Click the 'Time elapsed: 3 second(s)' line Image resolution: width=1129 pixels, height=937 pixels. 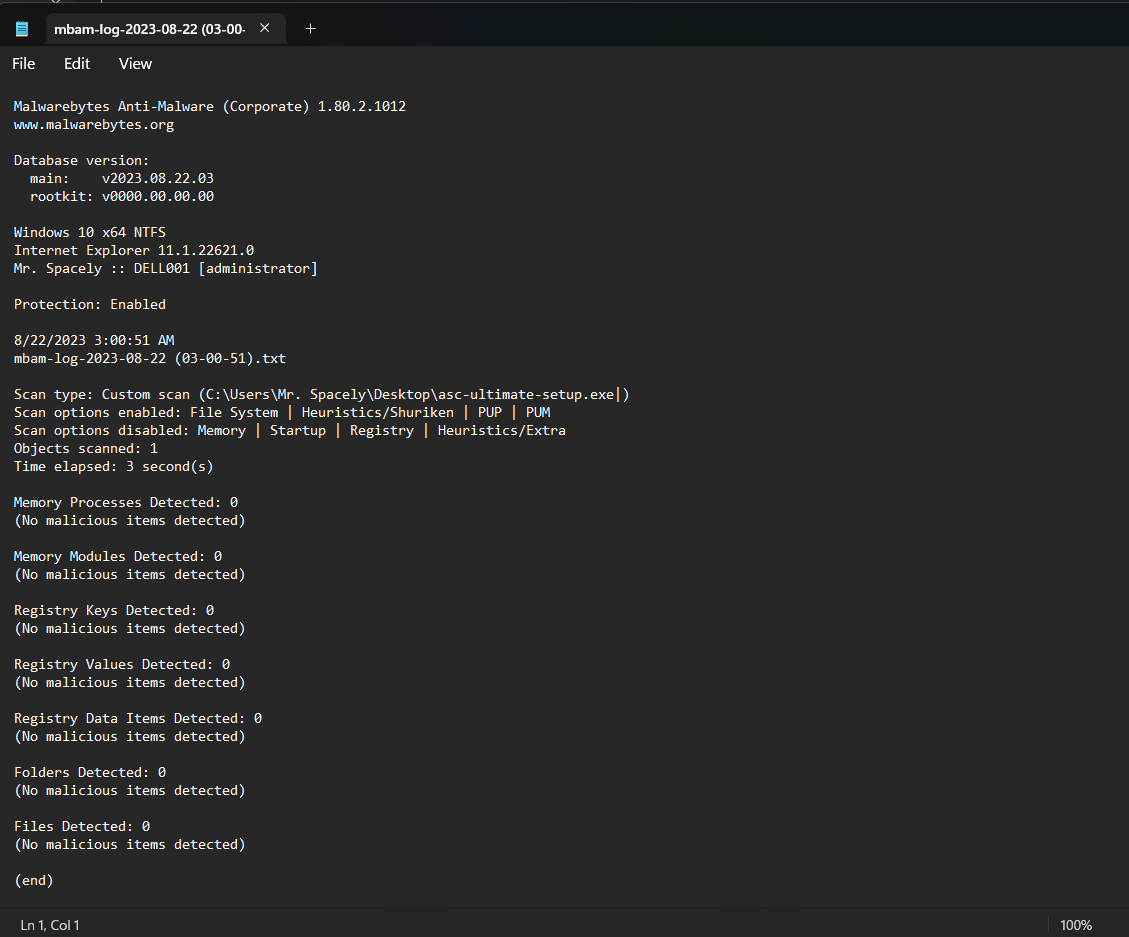click(114, 466)
